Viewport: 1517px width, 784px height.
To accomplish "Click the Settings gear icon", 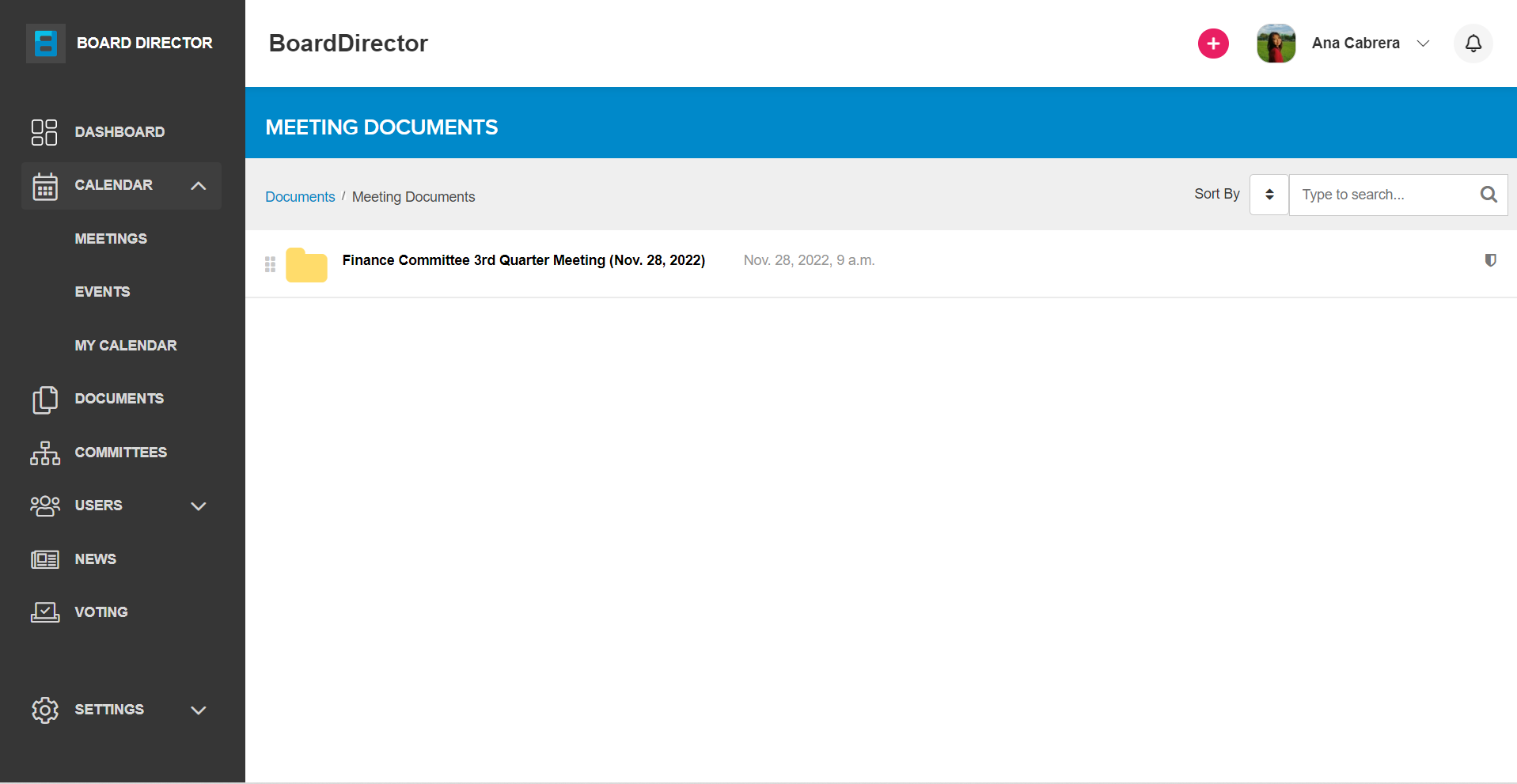I will [45, 710].
